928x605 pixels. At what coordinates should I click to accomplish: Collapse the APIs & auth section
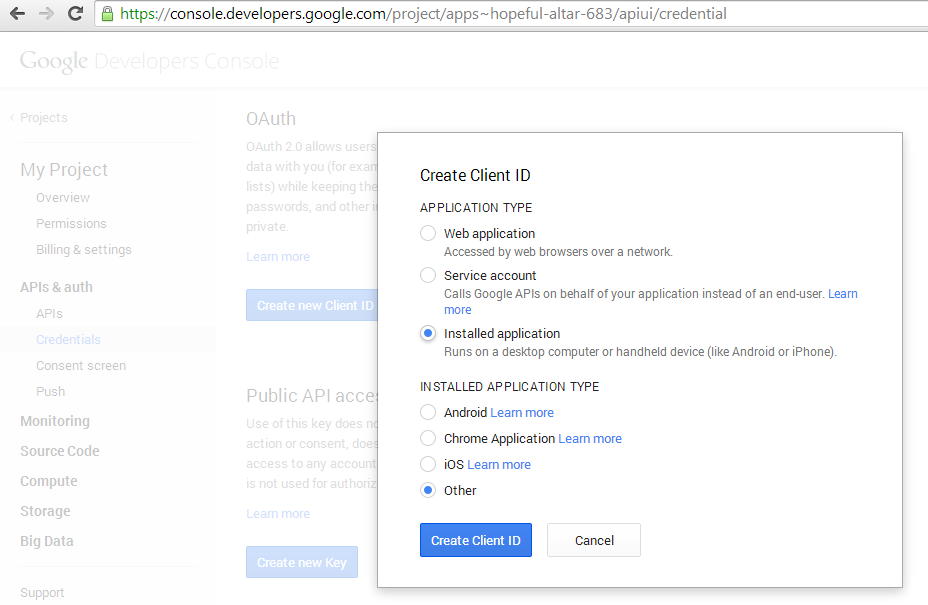(56, 287)
